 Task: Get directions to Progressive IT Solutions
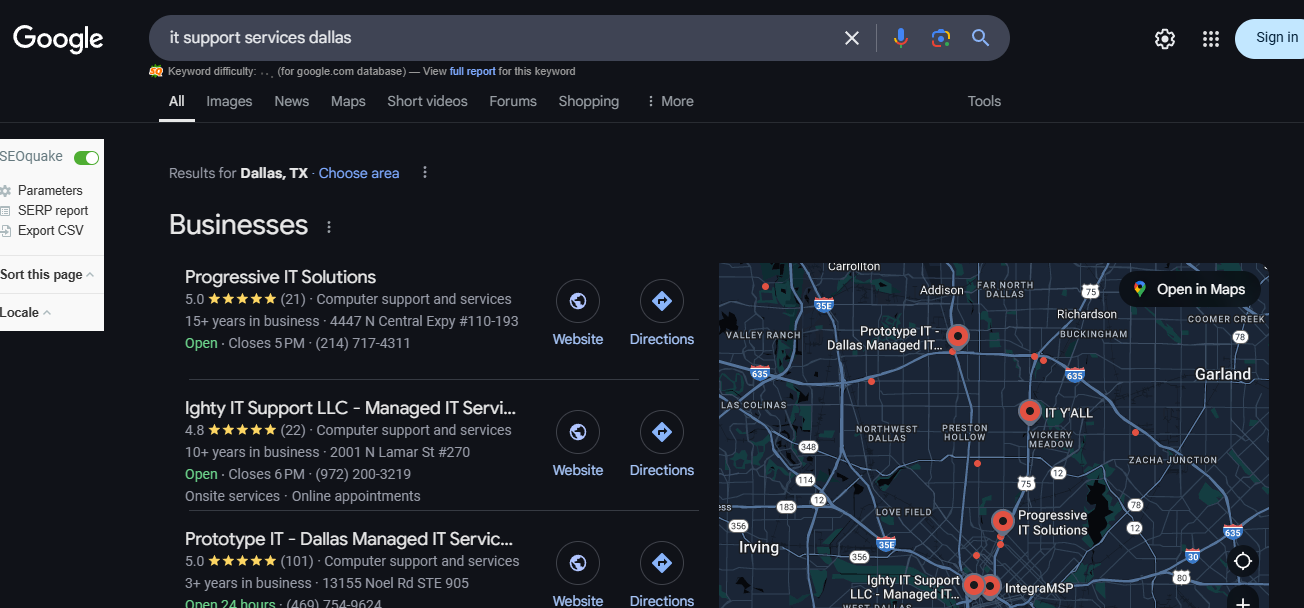tap(662, 301)
